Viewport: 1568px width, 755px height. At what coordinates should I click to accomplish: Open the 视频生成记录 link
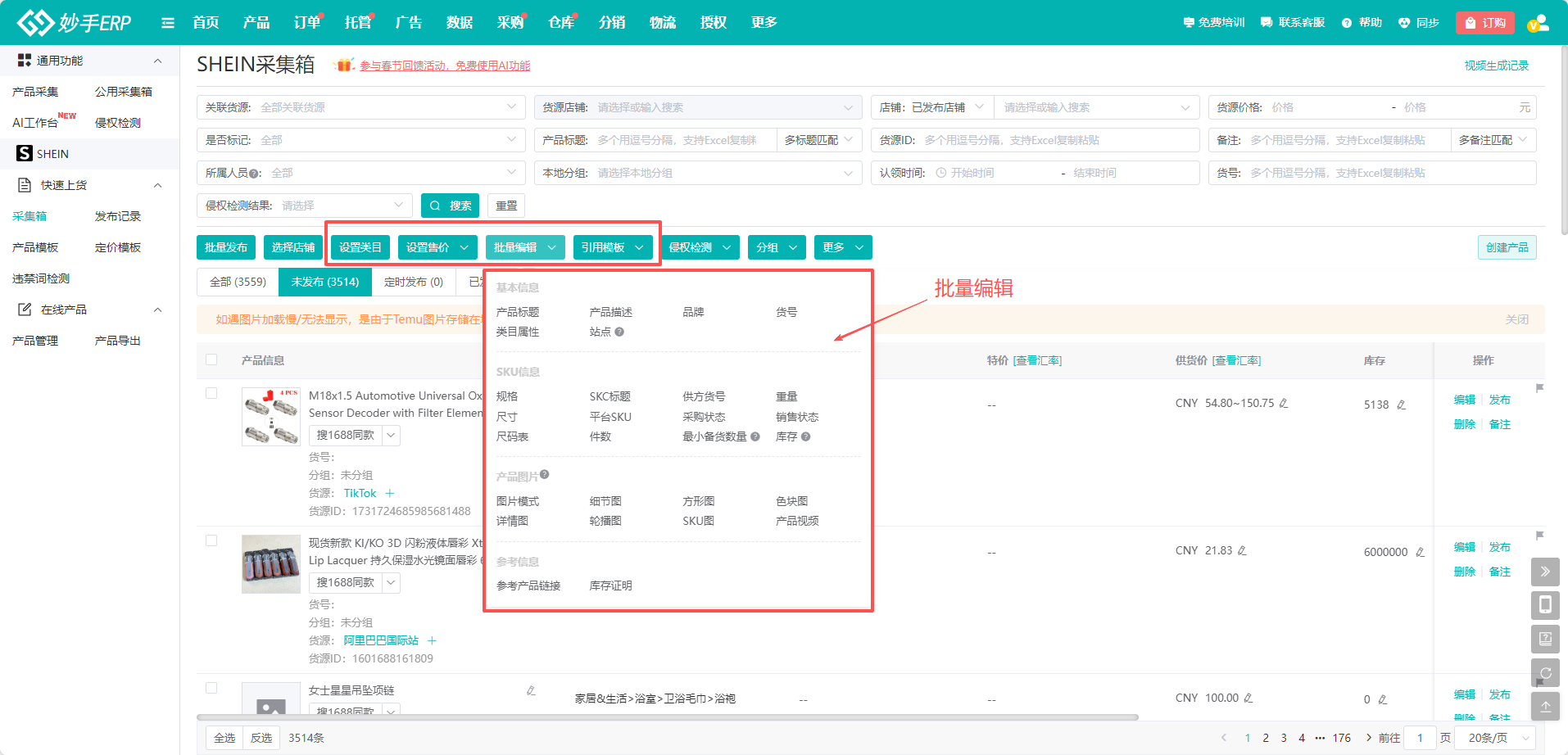click(1496, 66)
